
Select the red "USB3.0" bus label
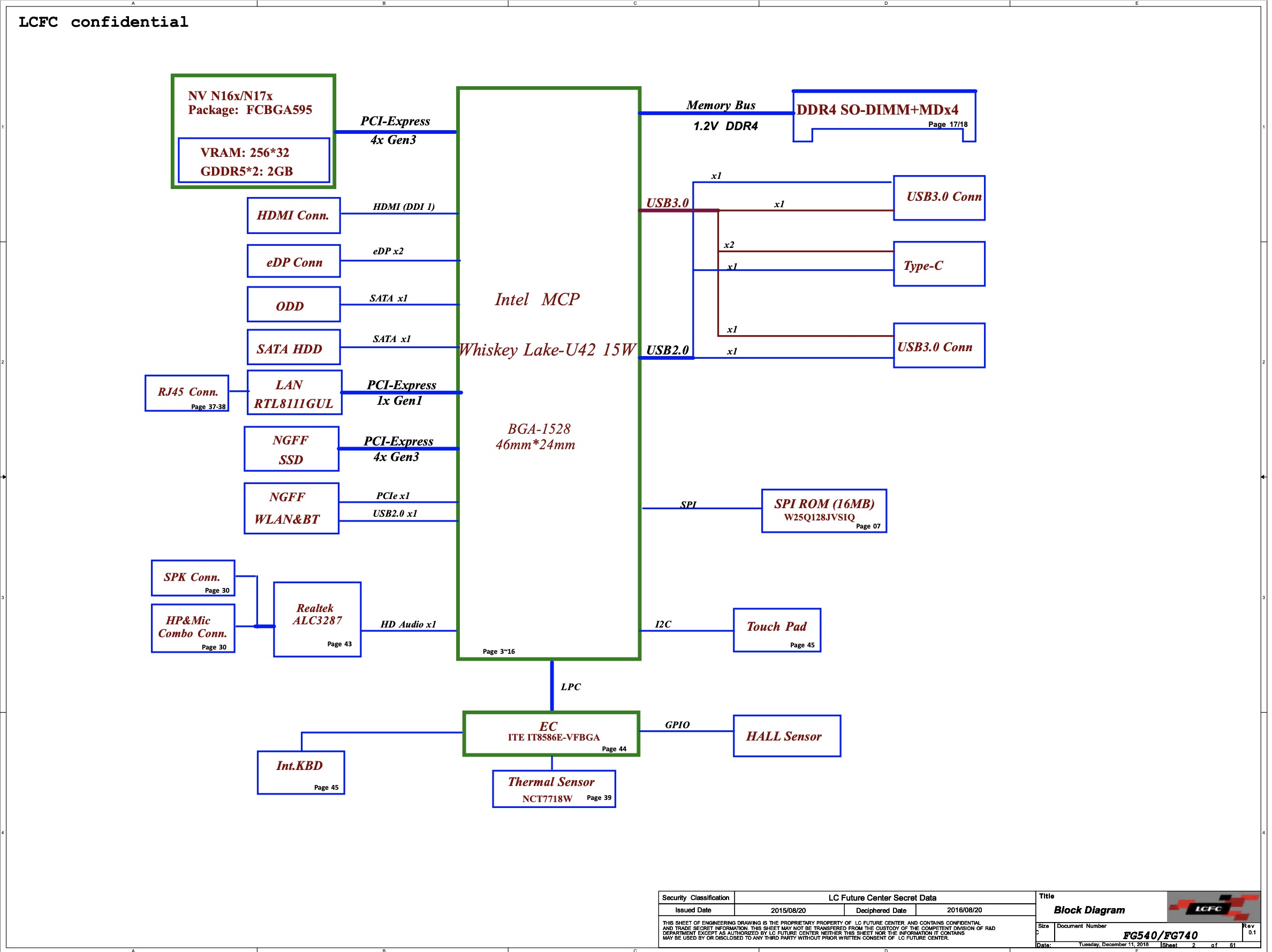[x=667, y=202]
